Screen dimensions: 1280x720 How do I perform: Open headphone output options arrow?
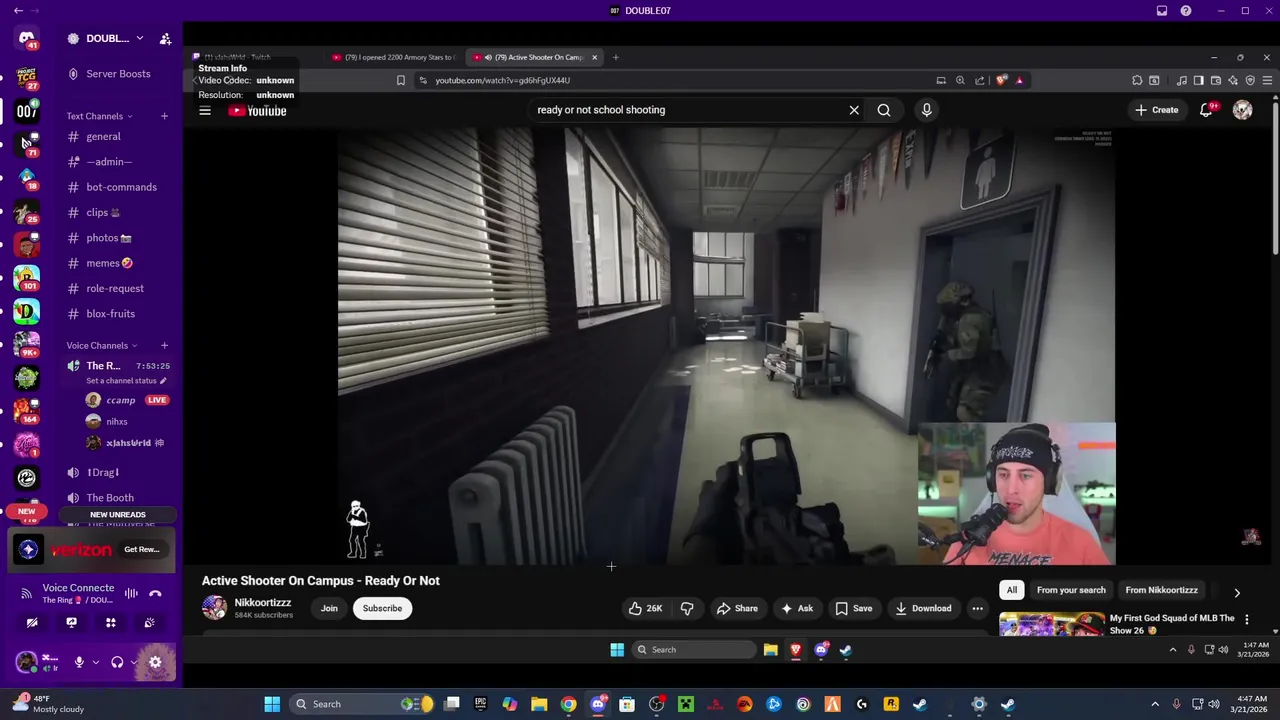[134, 662]
